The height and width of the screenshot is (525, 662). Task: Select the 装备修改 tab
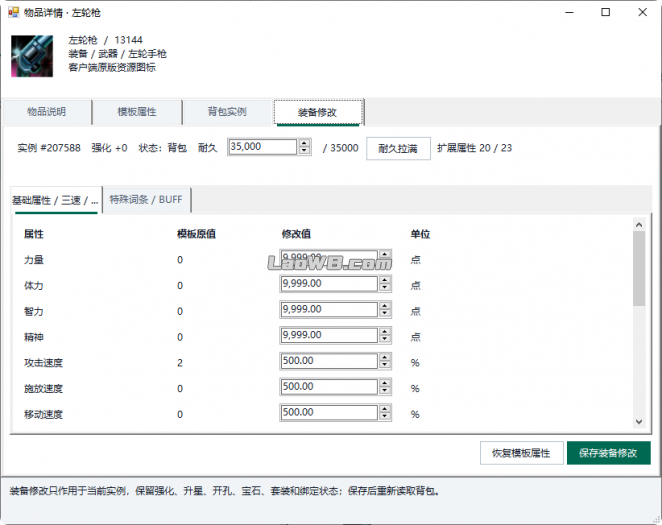pos(318,112)
